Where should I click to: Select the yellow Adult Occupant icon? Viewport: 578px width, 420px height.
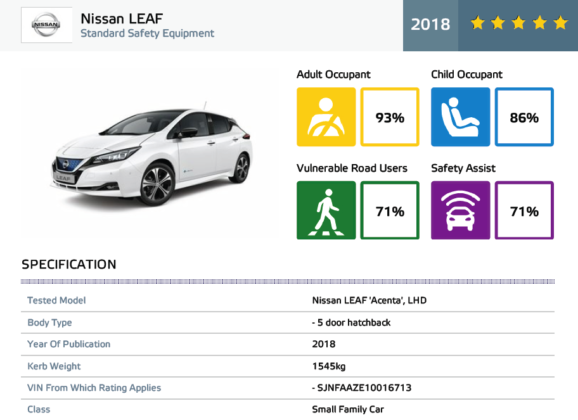(326, 117)
